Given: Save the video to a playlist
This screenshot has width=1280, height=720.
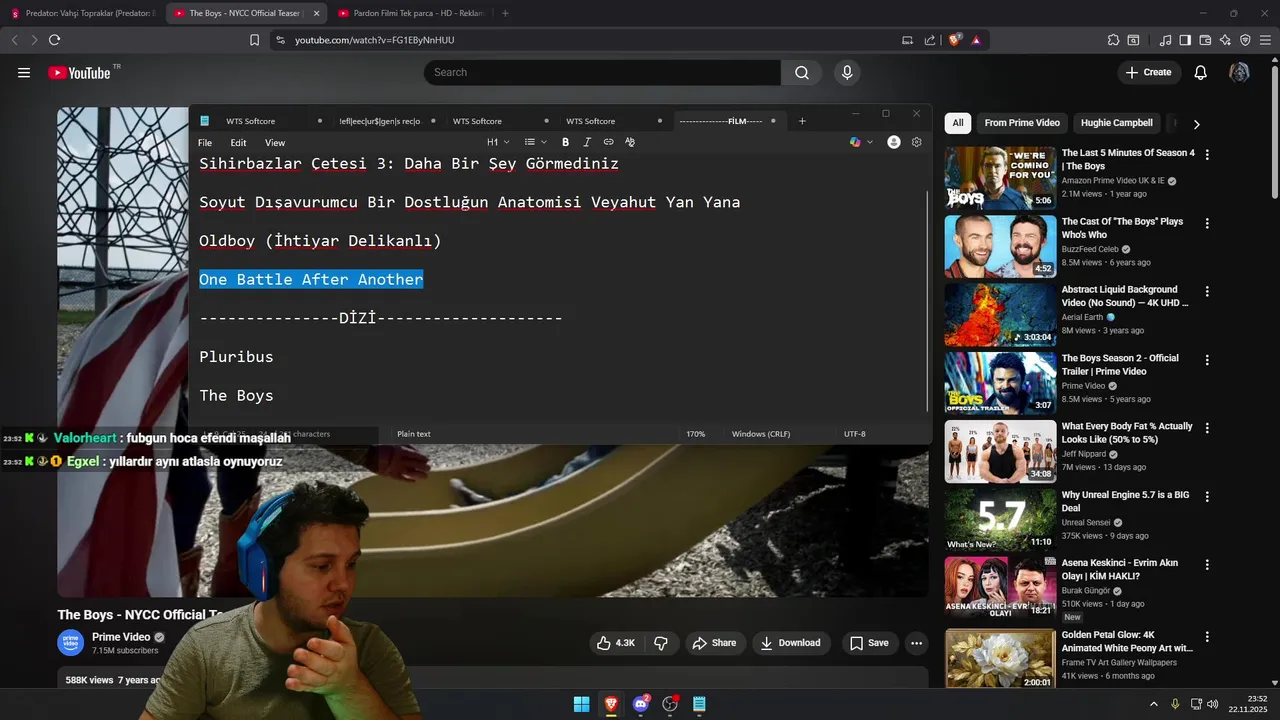Looking at the screenshot, I should tap(869, 643).
